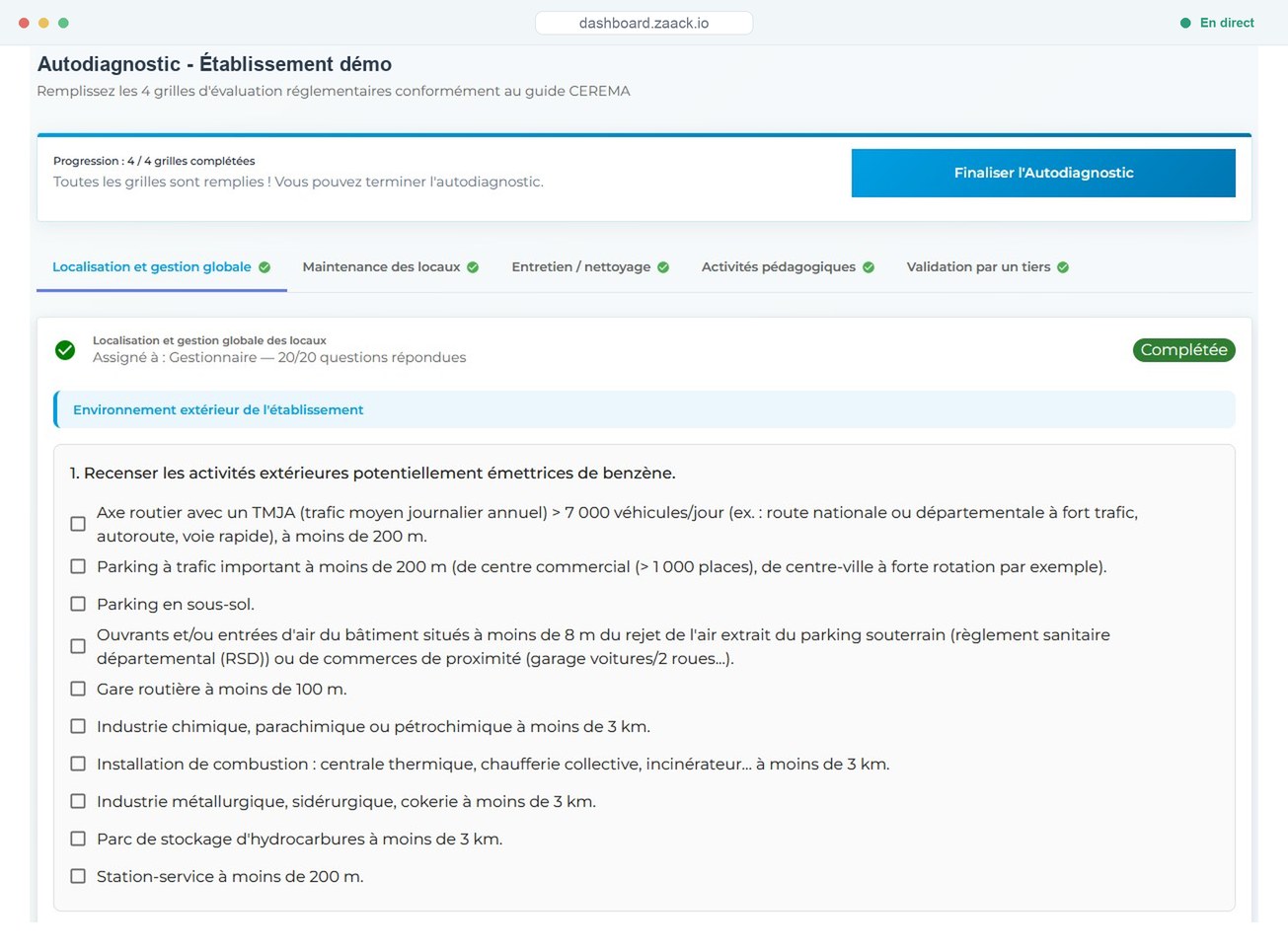Click the Autodiagnostic - Établissement démo heading
The width and height of the screenshot is (1288, 952).
tap(214, 64)
